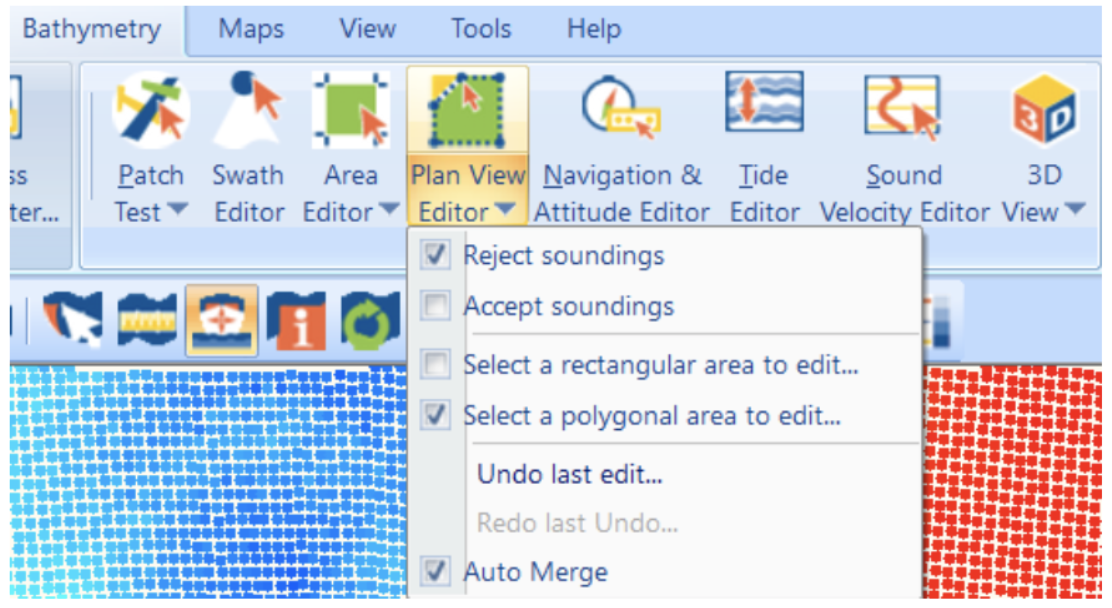
Task: Click the 3D View cube icon
Action: pos(1043,110)
